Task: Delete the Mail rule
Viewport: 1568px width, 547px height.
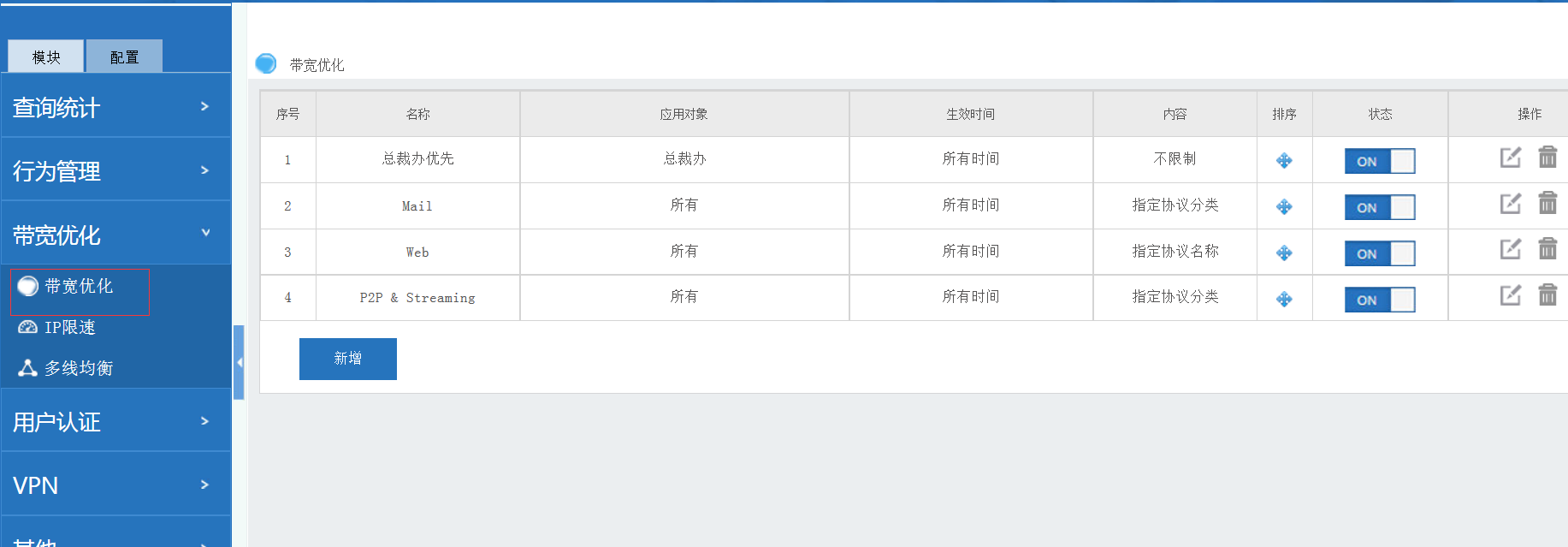Action: [x=1547, y=204]
